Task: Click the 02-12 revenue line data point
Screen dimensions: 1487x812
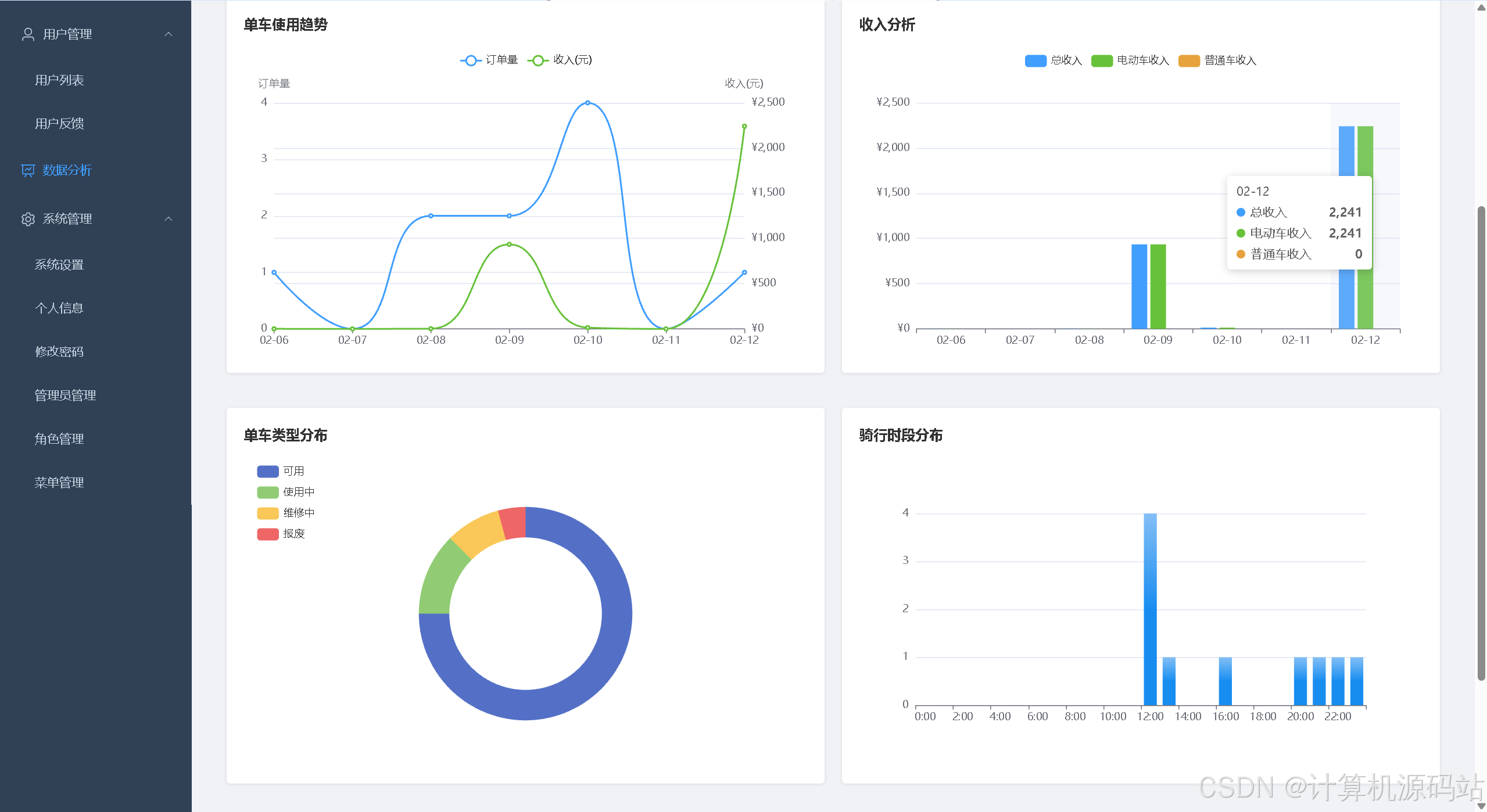Action: click(744, 126)
